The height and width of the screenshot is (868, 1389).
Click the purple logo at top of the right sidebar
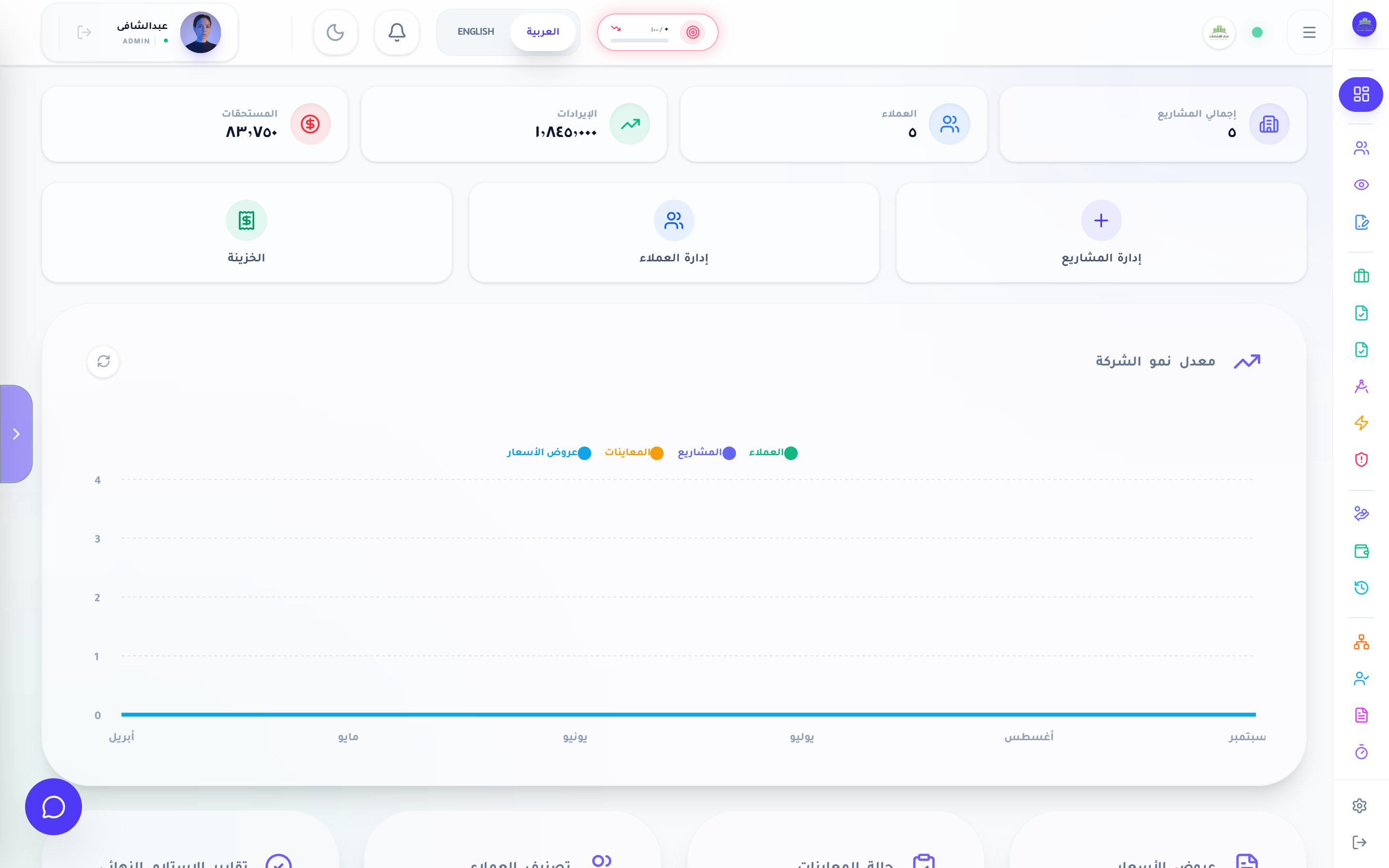[x=1364, y=24]
